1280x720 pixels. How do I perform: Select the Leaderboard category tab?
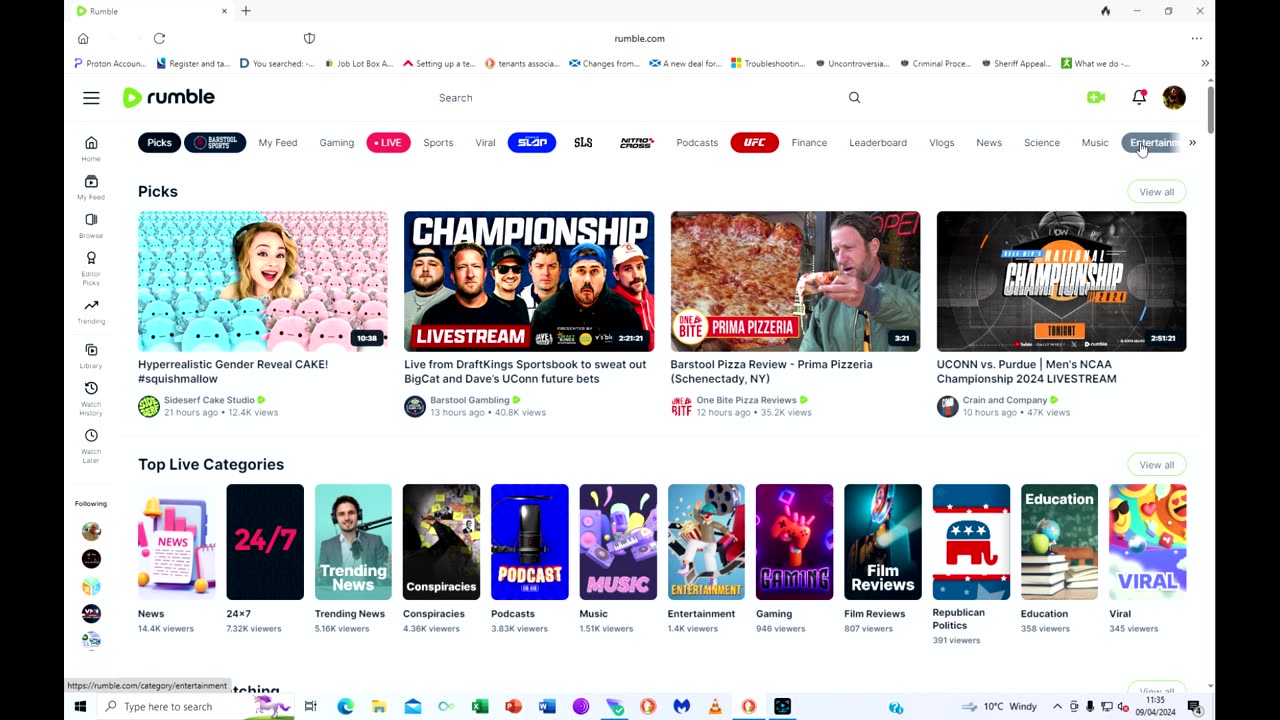[x=878, y=143]
